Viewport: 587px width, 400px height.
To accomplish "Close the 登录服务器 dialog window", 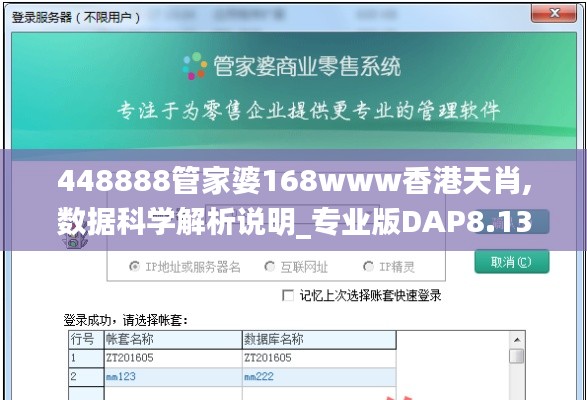I will coord(554,13).
